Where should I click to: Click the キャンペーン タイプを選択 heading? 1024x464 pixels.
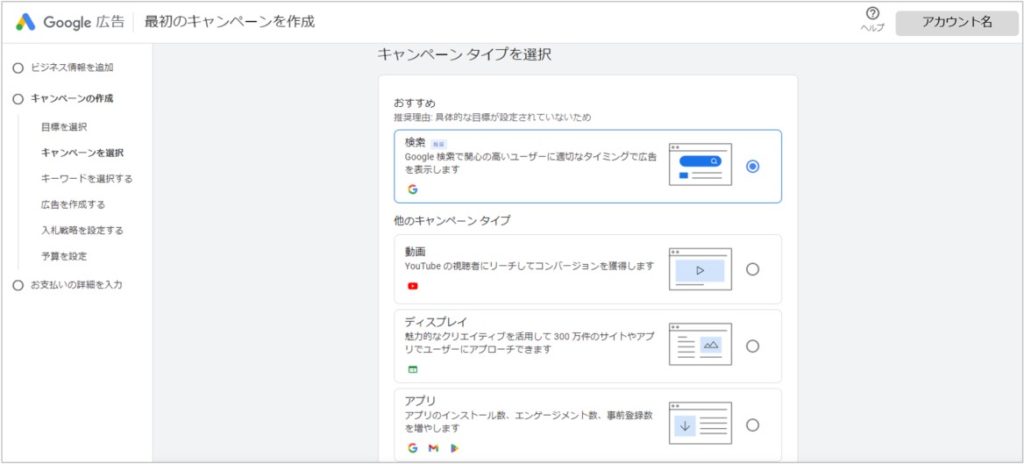click(x=464, y=55)
